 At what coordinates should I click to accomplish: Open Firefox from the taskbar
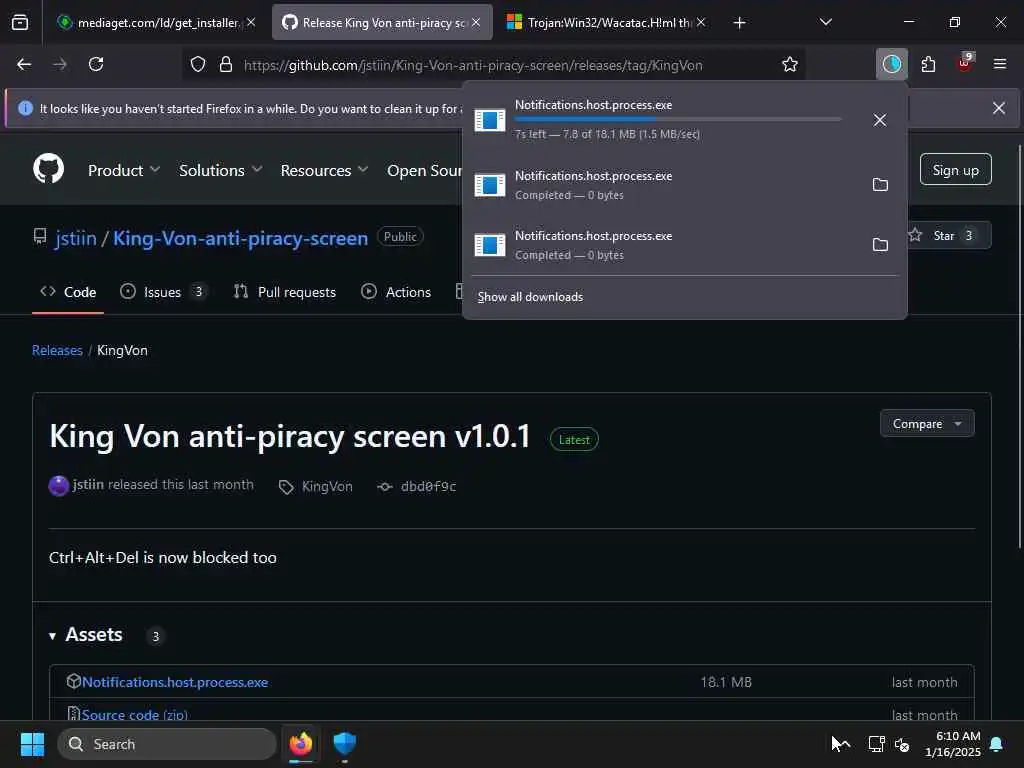[300, 744]
